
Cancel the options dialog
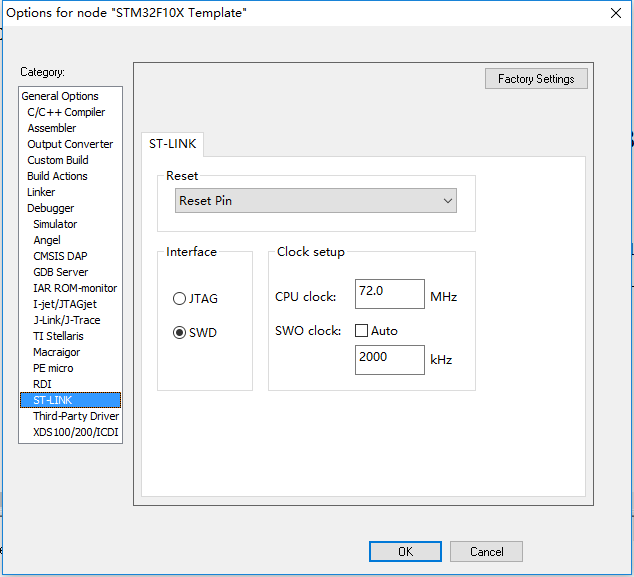(x=486, y=551)
